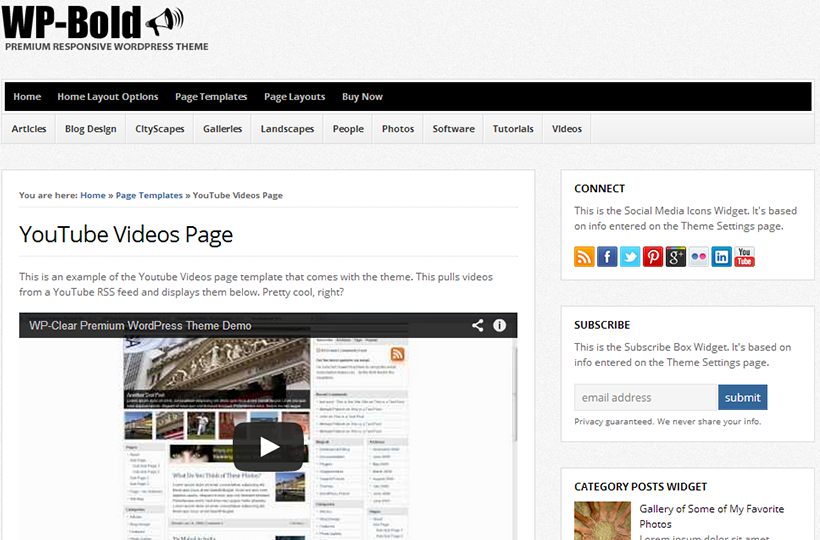The image size is (820, 540).
Task: Open the Tutorials category
Action: pyautogui.click(x=513, y=129)
